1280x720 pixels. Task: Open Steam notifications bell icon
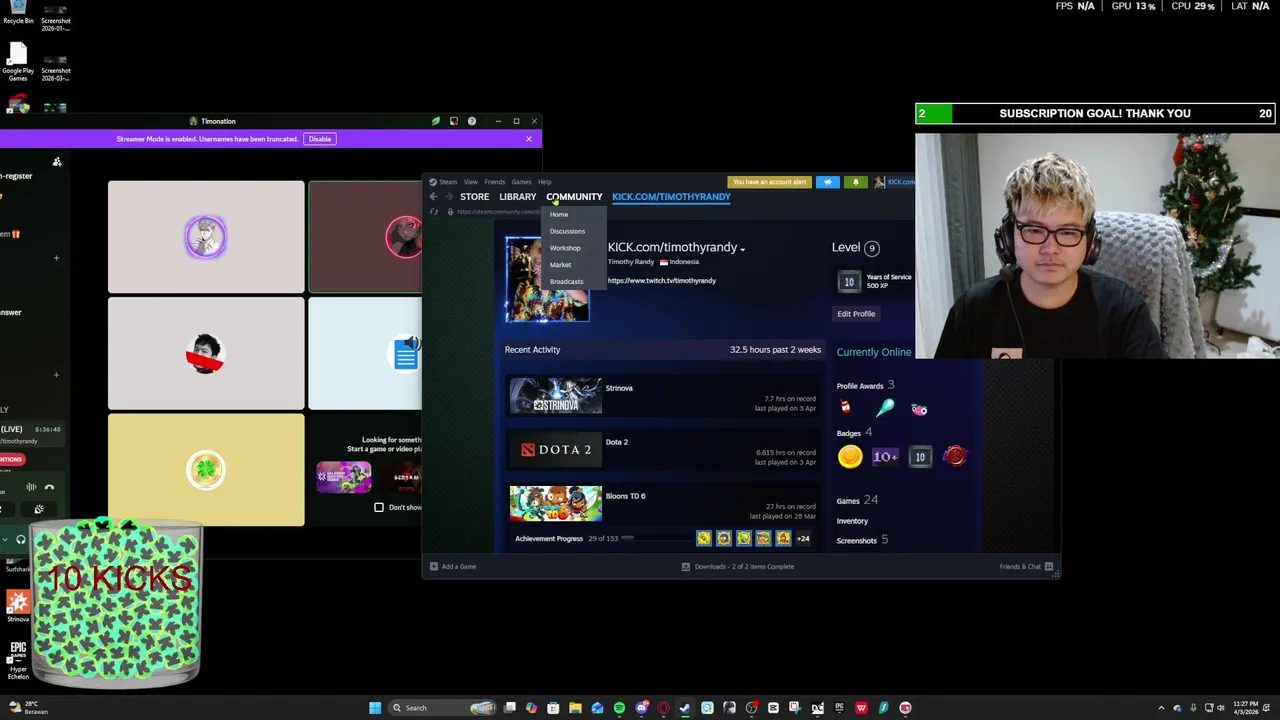pos(855,182)
